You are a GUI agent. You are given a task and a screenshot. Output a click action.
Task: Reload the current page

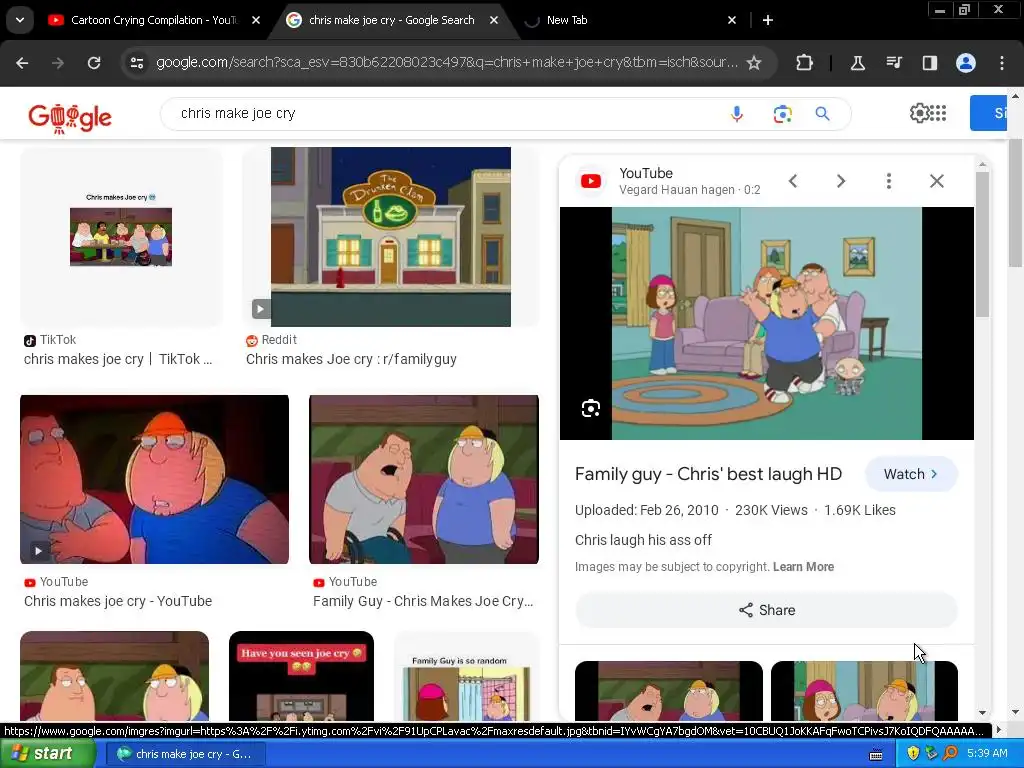click(x=94, y=63)
